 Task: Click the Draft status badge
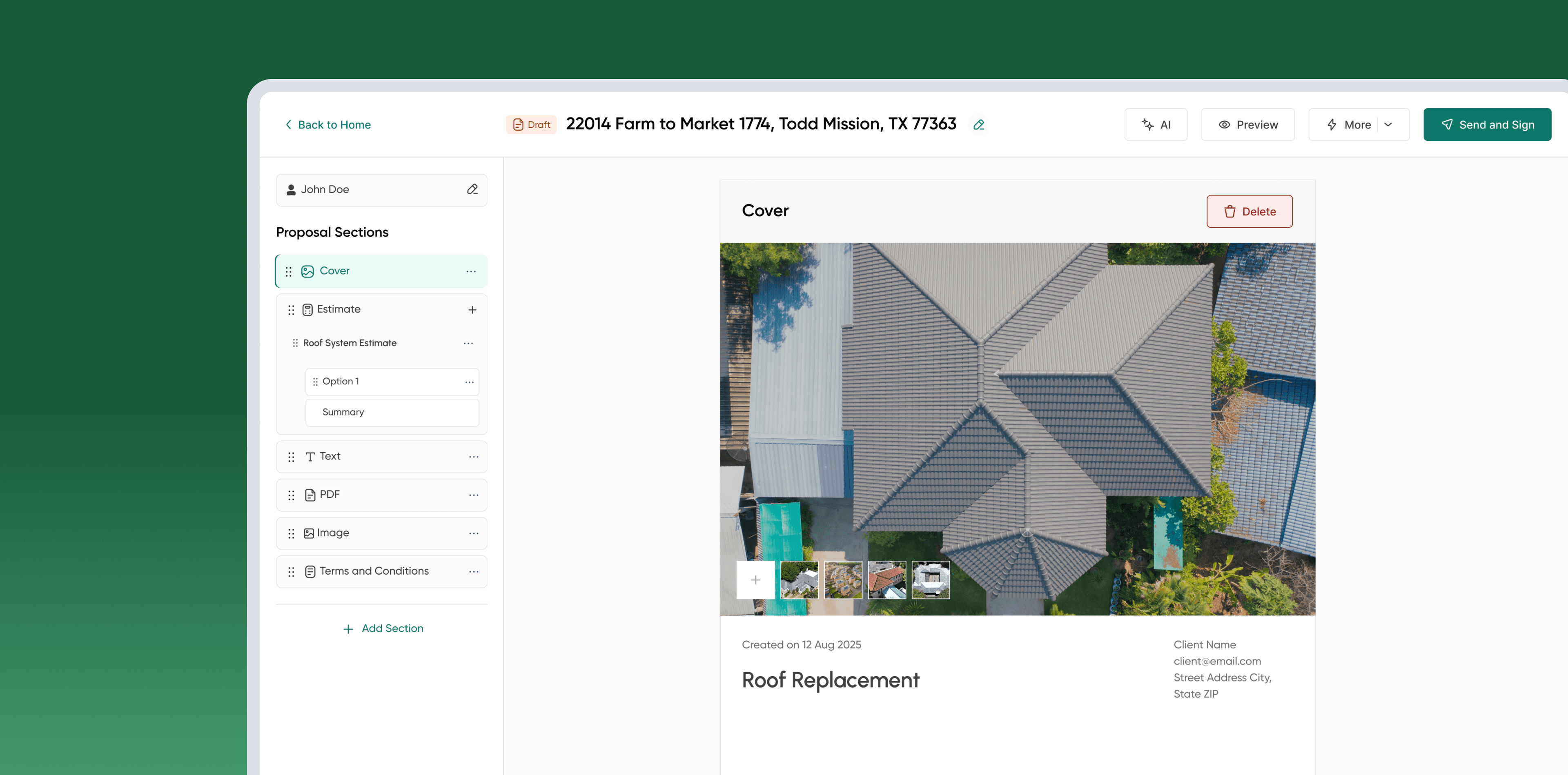pos(531,125)
